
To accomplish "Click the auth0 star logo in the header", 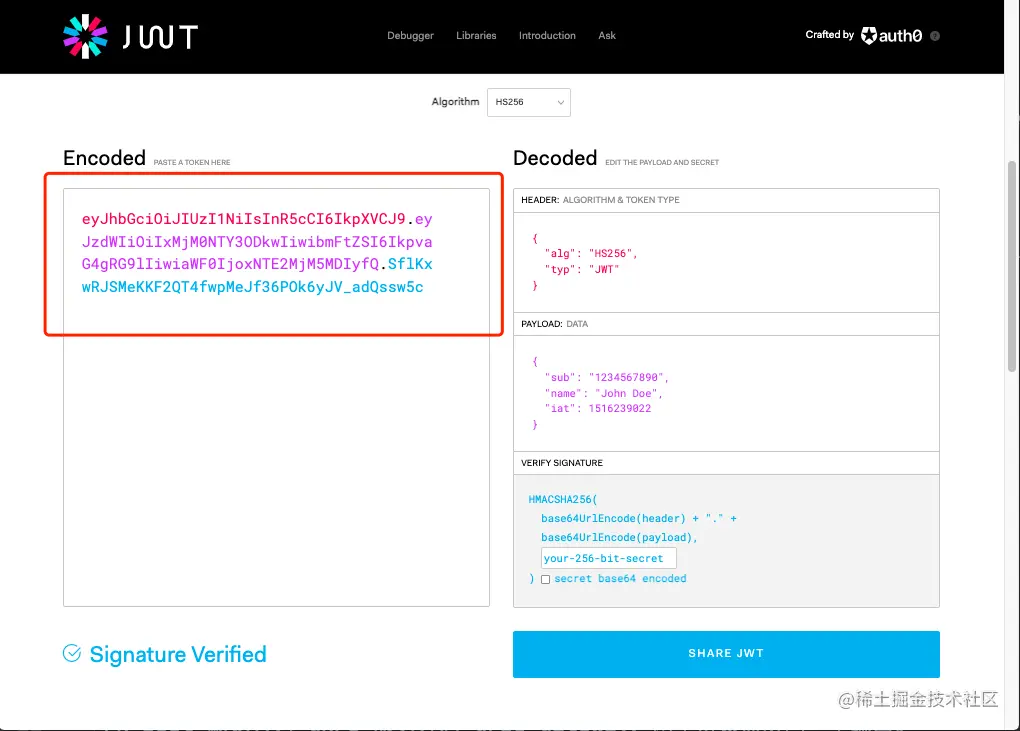I will [x=869, y=35].
